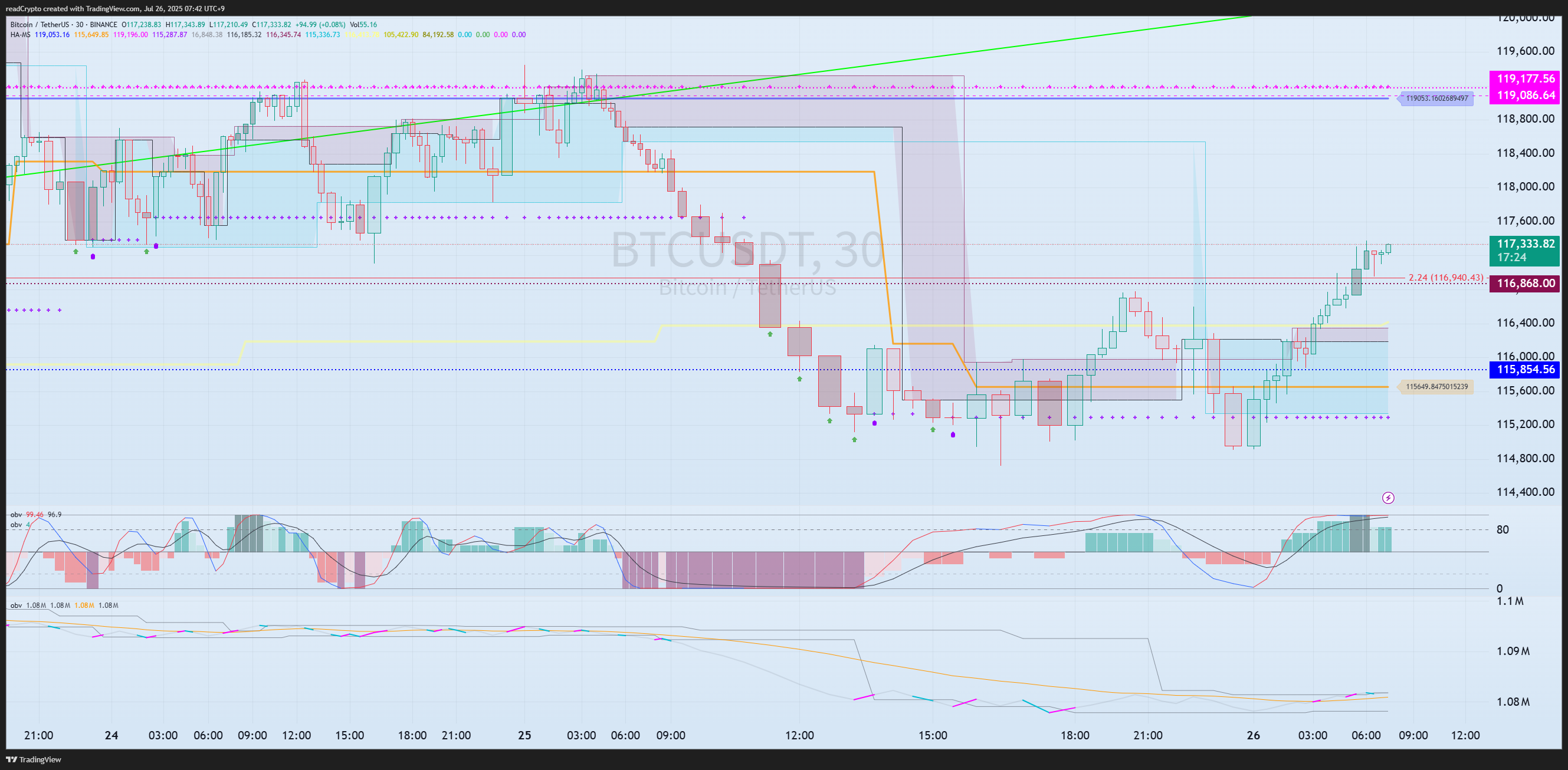Click the line label ending 19053.1602689497
The image size is (1568, 770).
point(1436,98)
